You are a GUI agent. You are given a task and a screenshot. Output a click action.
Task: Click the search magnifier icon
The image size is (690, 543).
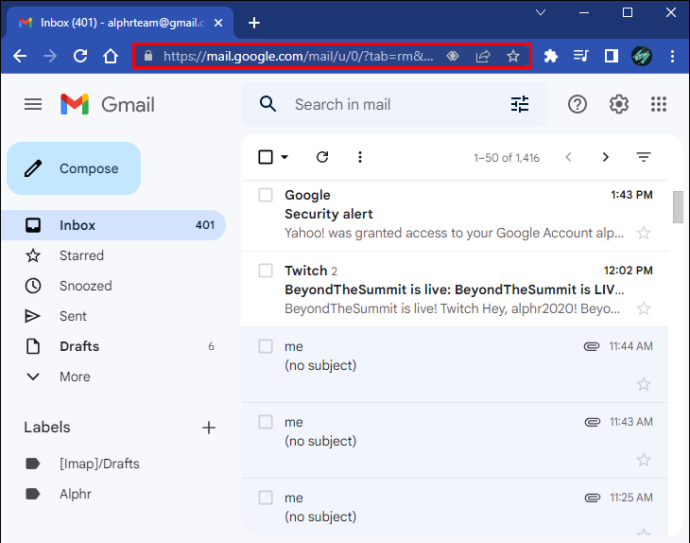pos(268,104)
